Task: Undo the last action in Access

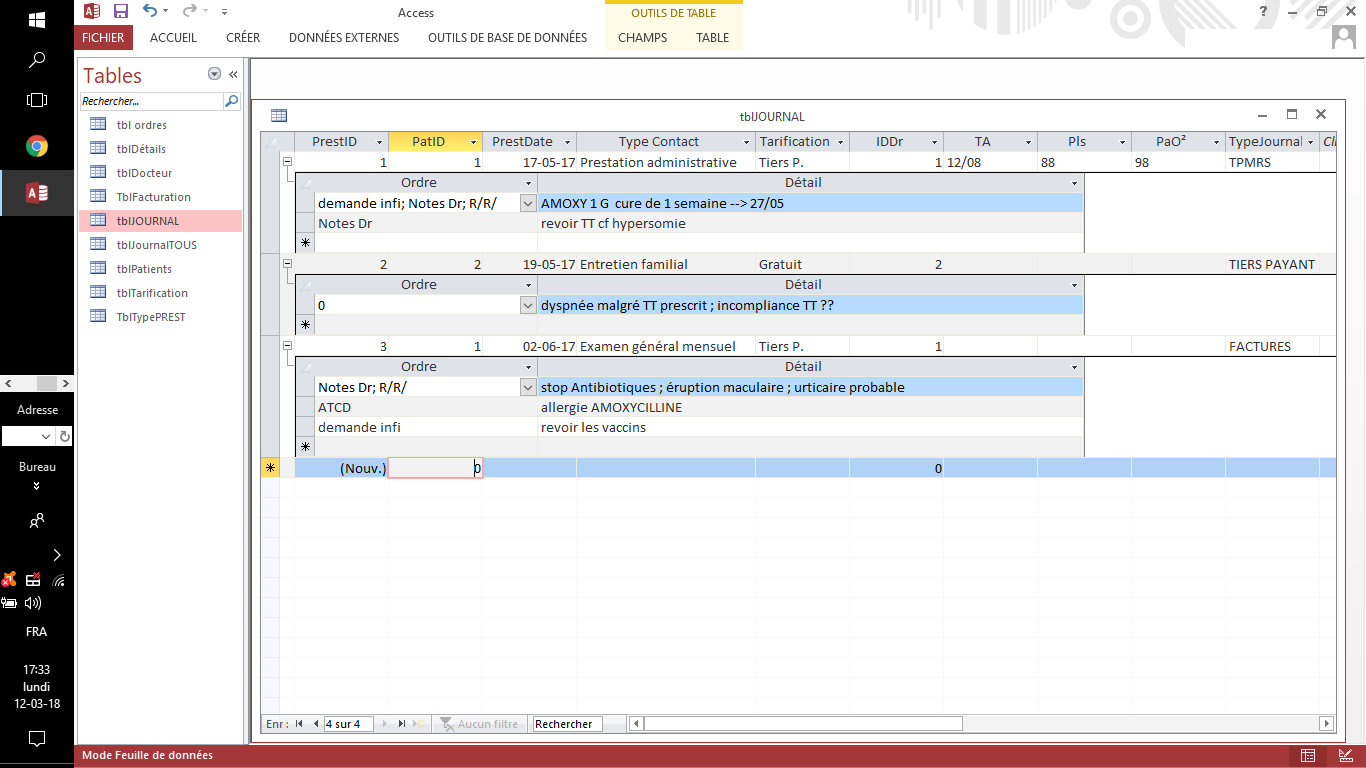Action: (150, 11)
